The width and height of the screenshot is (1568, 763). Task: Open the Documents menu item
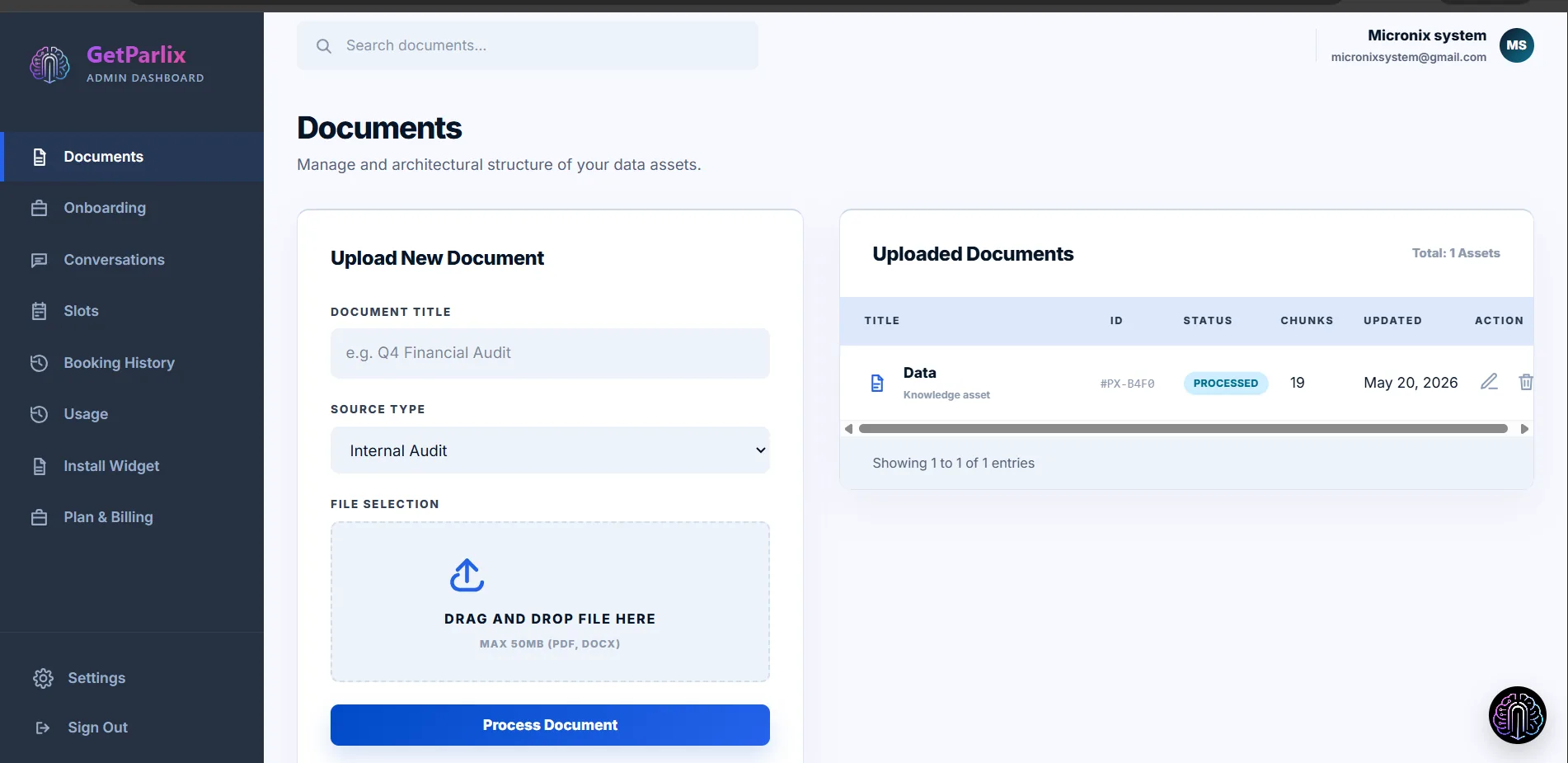(x=132, y=157)
